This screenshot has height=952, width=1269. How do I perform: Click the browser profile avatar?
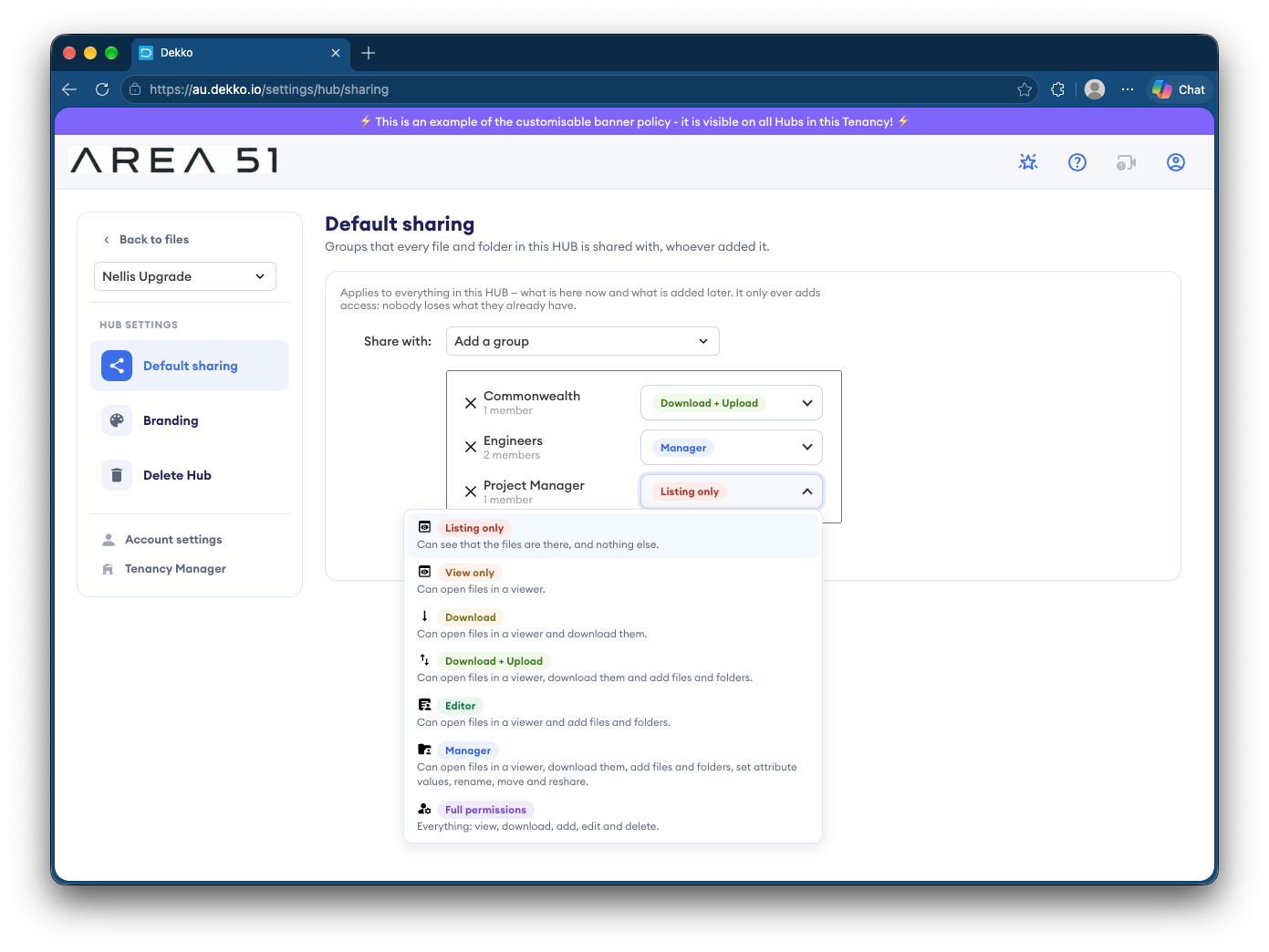pos(1096,89)
